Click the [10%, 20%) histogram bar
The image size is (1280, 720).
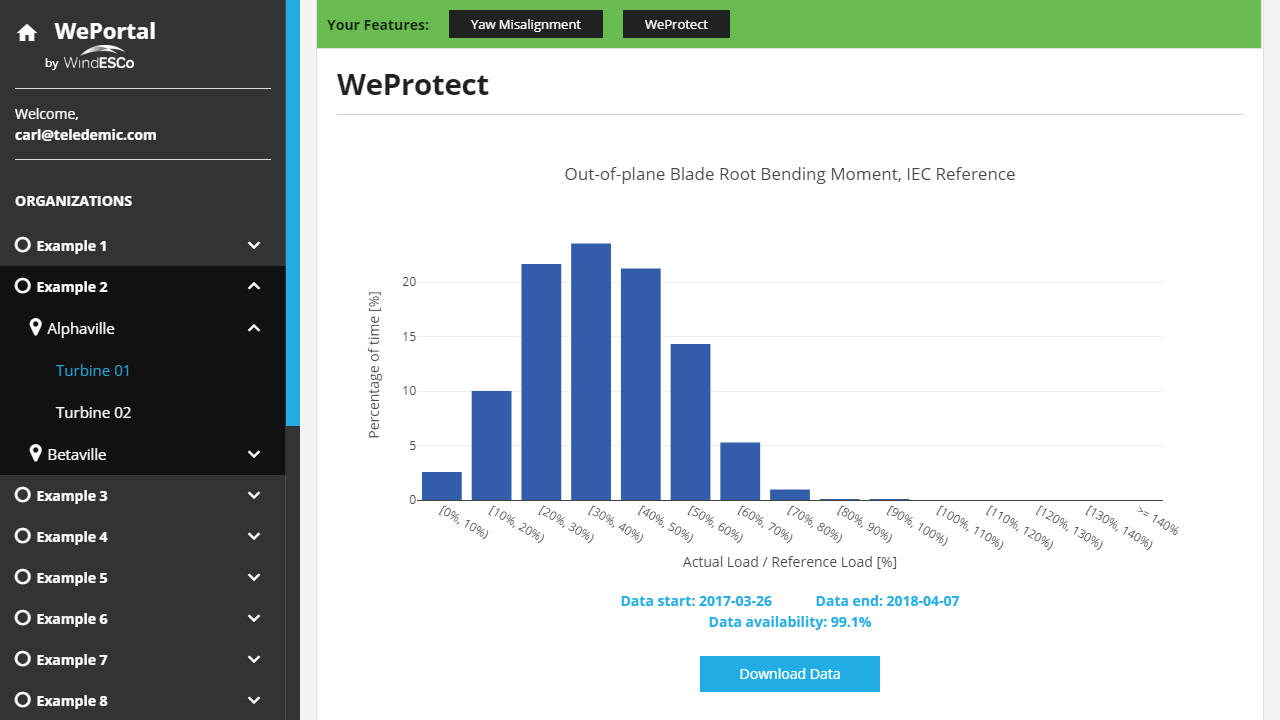click(491, 445)
